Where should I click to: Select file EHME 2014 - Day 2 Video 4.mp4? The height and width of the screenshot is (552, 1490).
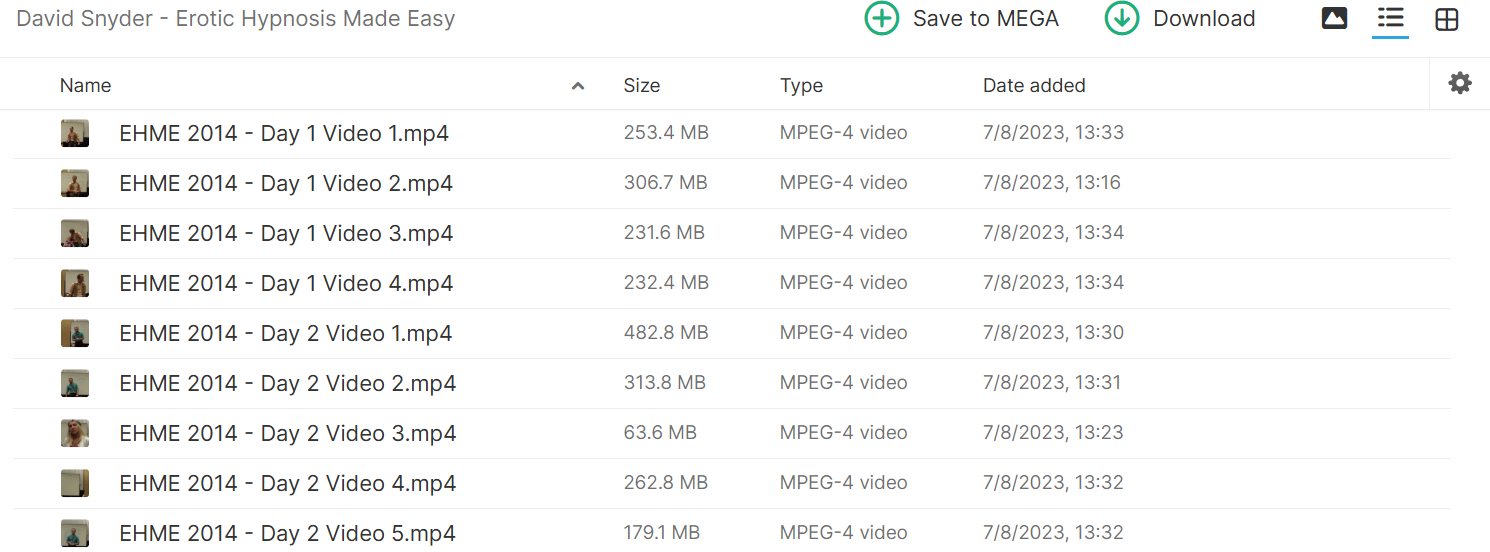pos(288,483)
